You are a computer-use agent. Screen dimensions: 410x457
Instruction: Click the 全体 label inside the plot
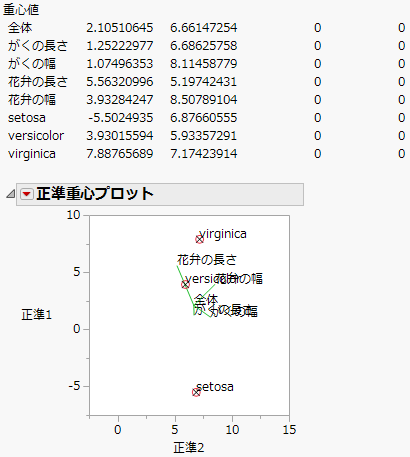(206, 300)
